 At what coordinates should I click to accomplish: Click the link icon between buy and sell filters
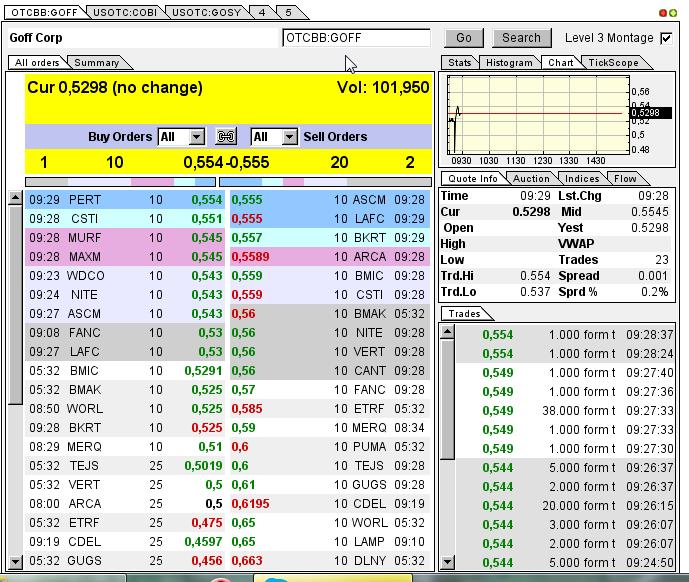click(226, 137)
